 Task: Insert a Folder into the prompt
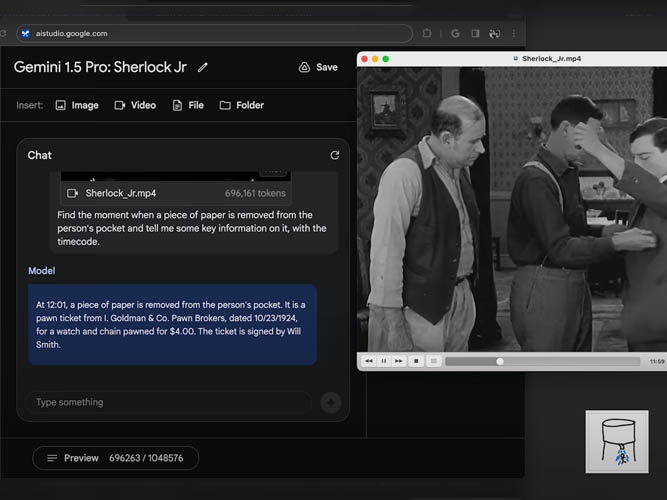coord(241,105)
